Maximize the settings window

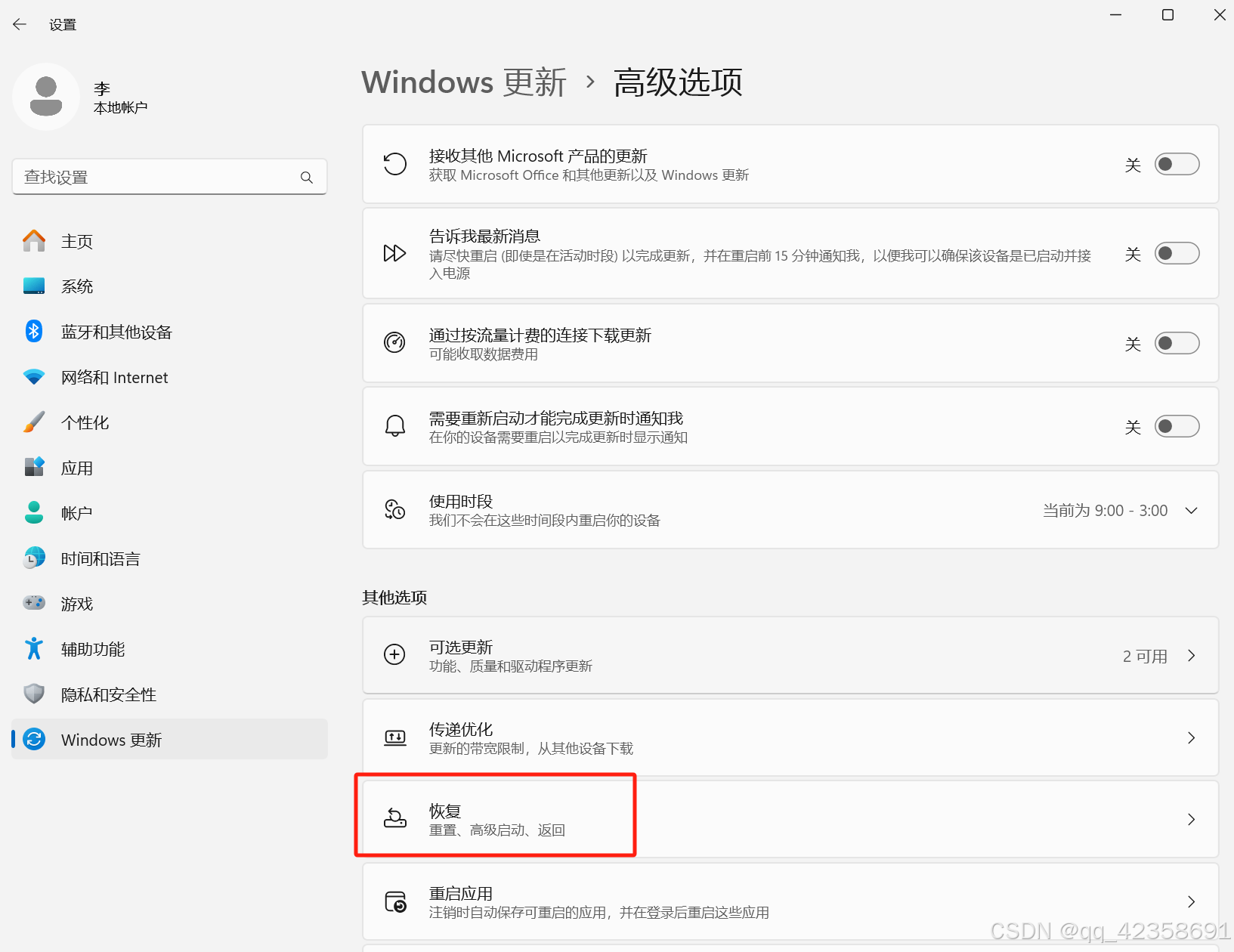point(1168,15)
